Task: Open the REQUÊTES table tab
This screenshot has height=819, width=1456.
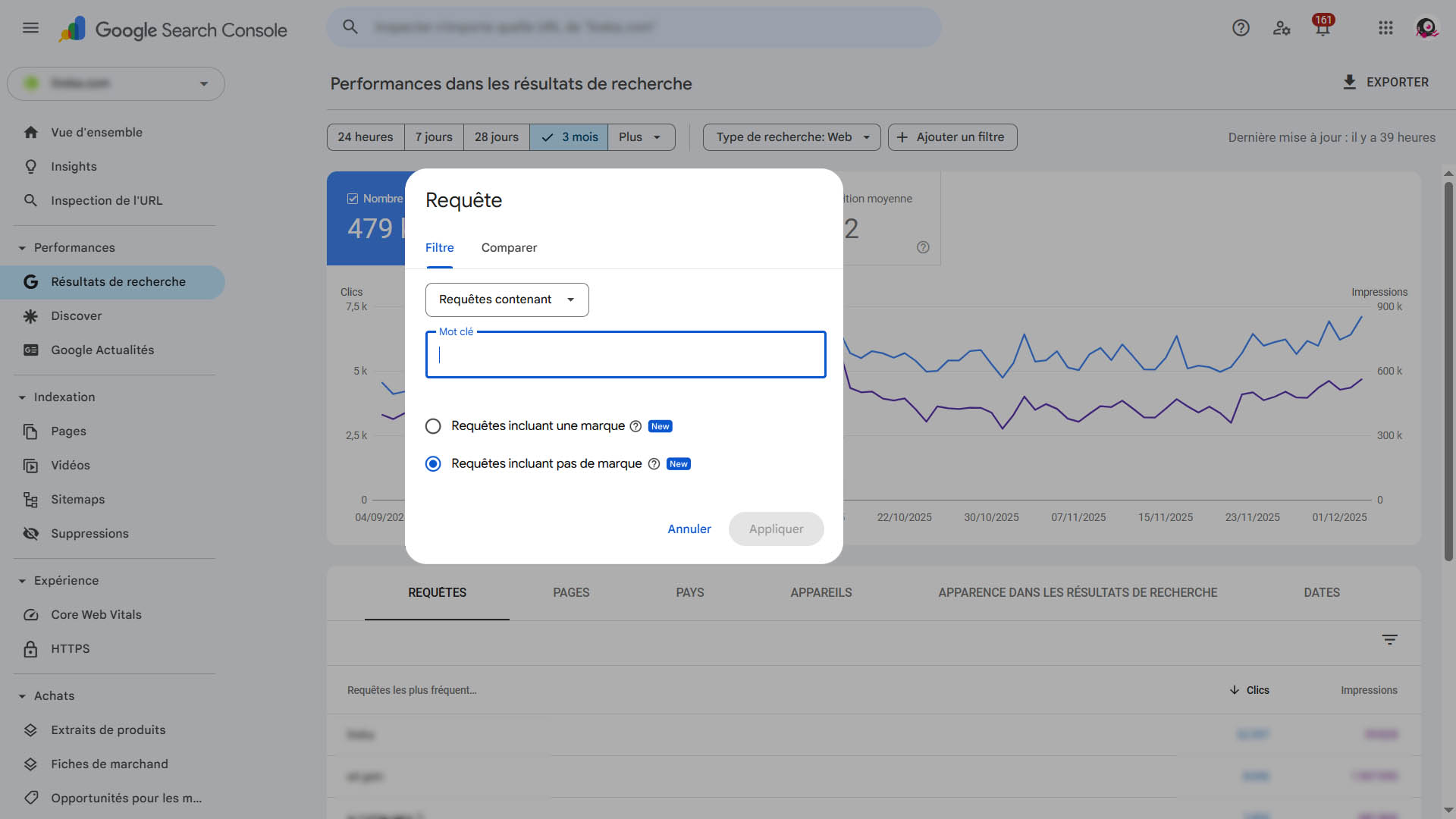Action: 437,592
